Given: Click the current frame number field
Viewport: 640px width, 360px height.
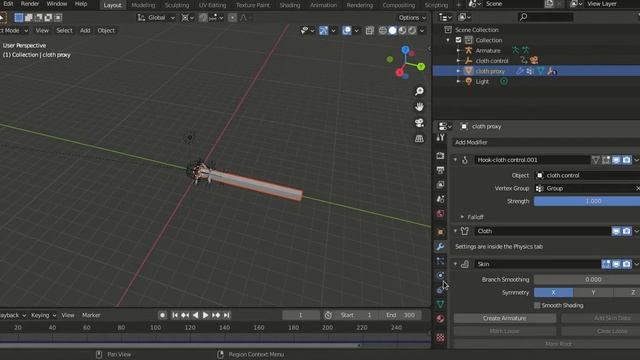Looking at the screenshot, I should pos(300,315).
